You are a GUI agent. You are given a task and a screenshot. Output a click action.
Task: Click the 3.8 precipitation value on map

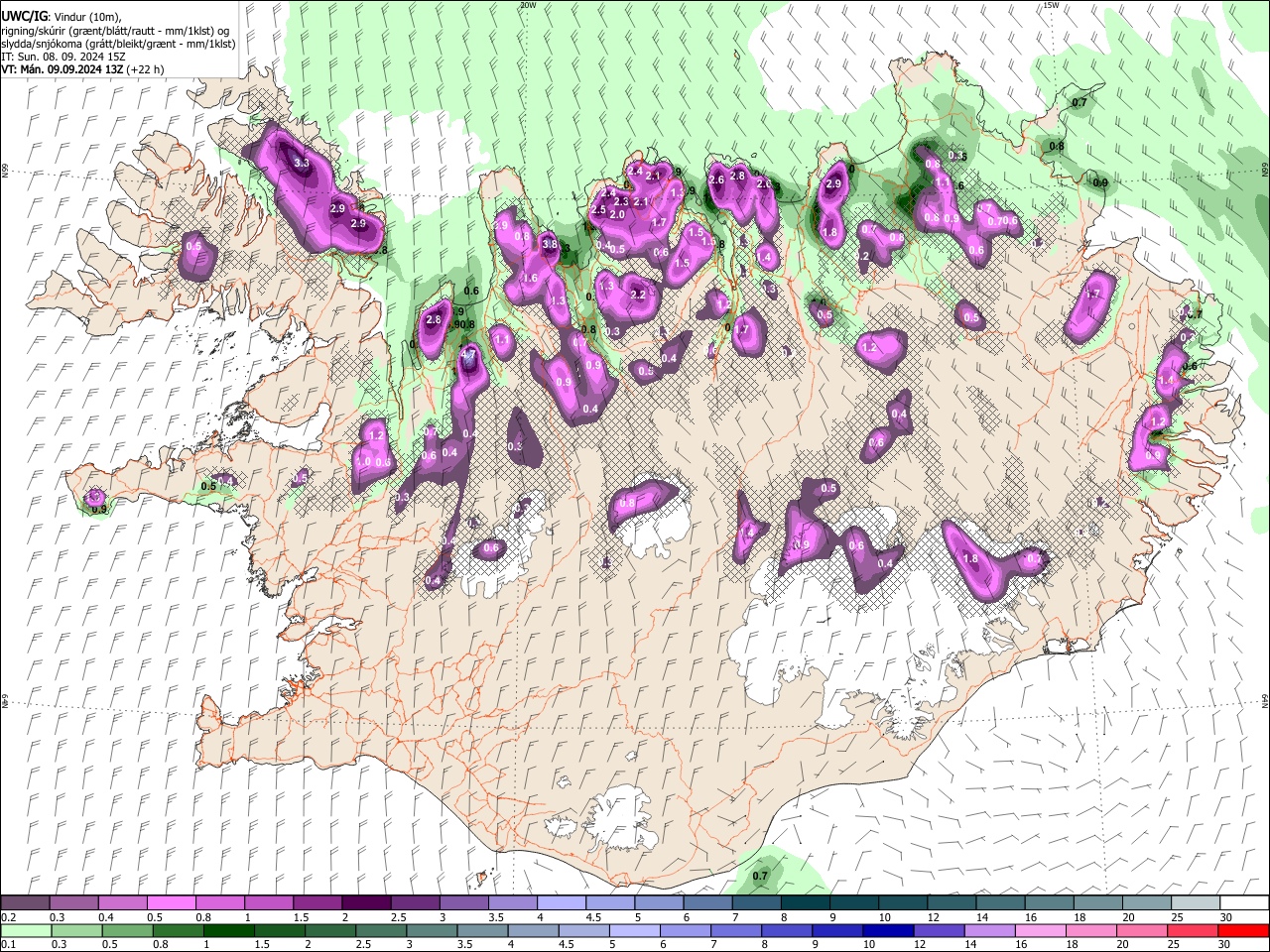click(550, 244)
